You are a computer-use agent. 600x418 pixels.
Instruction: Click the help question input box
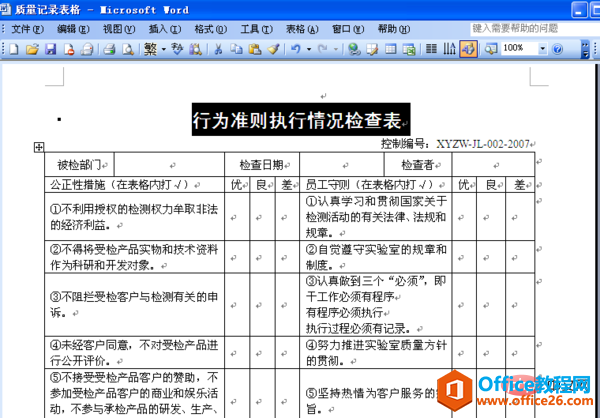[x=535, y=29]
